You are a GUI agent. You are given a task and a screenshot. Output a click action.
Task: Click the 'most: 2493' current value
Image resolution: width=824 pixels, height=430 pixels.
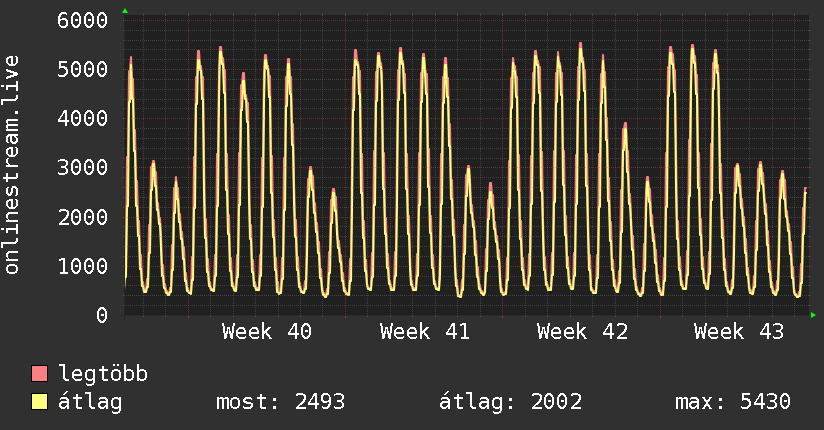pos(280,402)
